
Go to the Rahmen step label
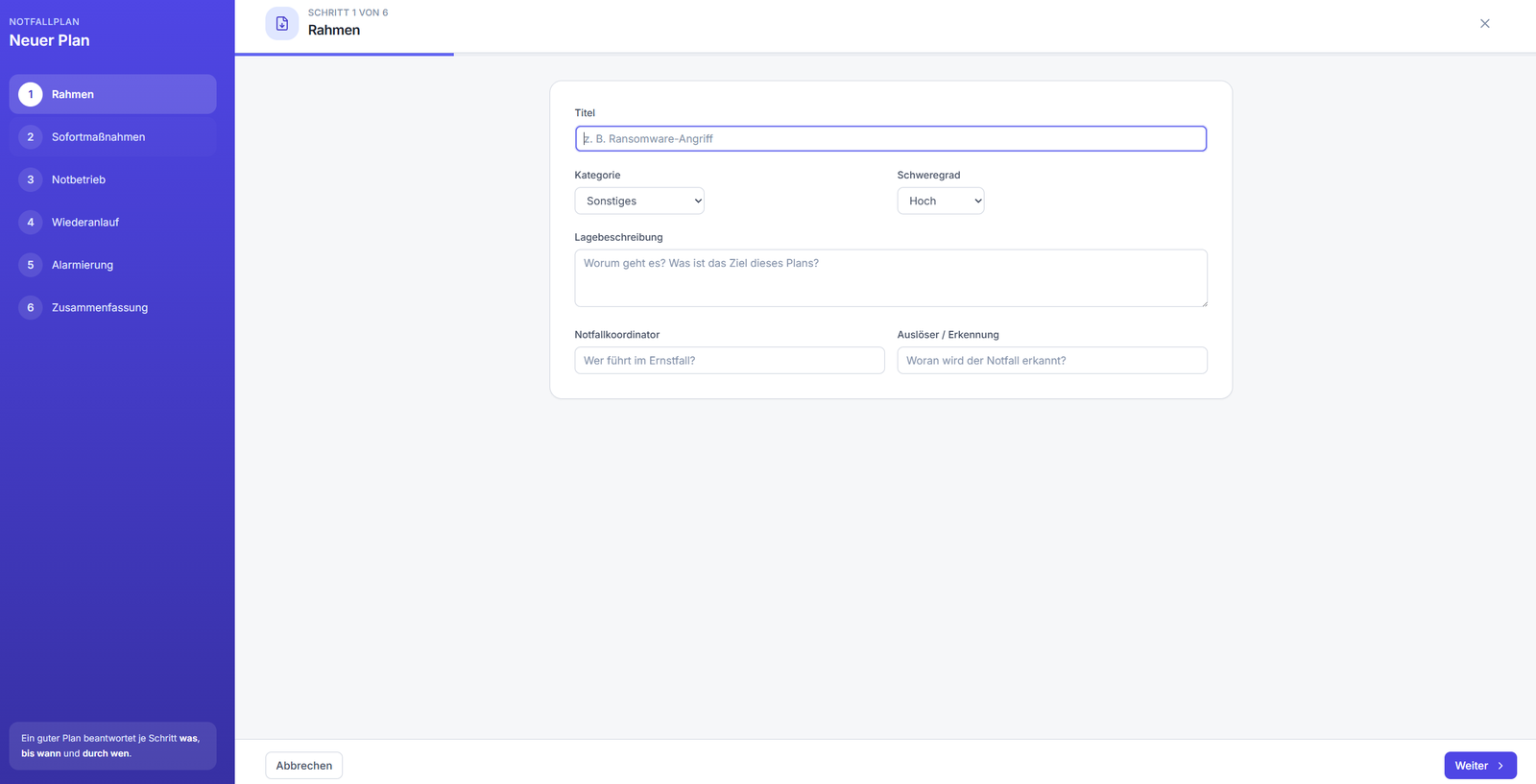pos(73,94)
